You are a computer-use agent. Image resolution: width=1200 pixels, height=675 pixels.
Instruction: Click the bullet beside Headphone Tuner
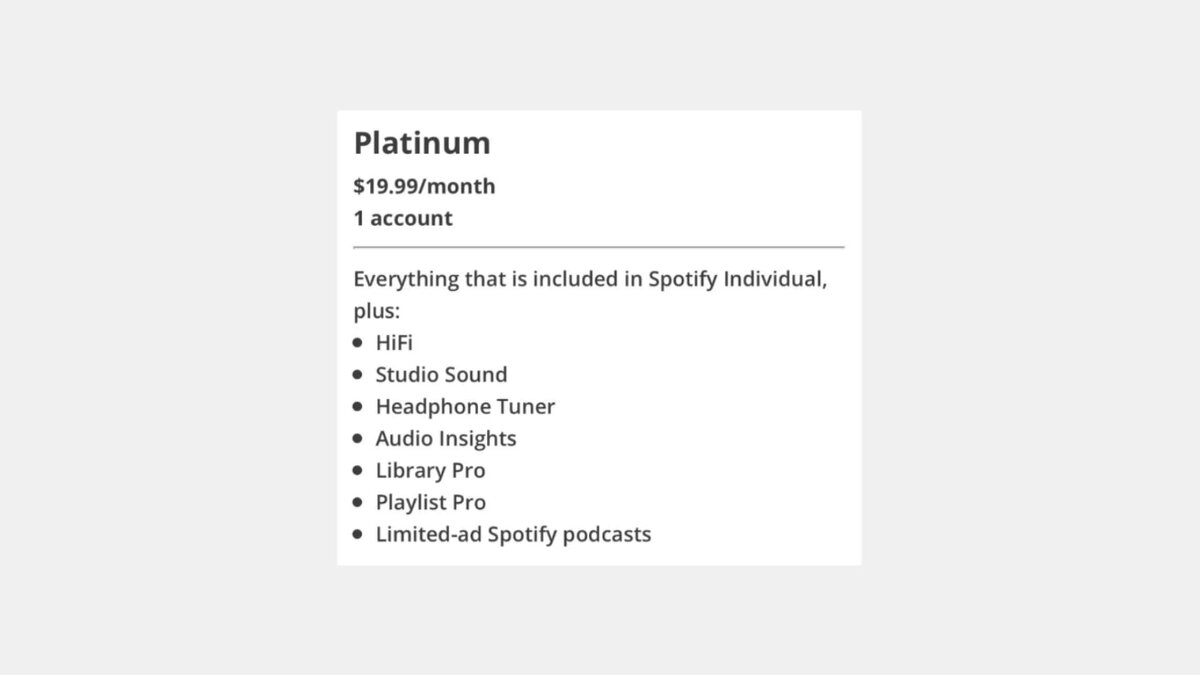point(358,406)
